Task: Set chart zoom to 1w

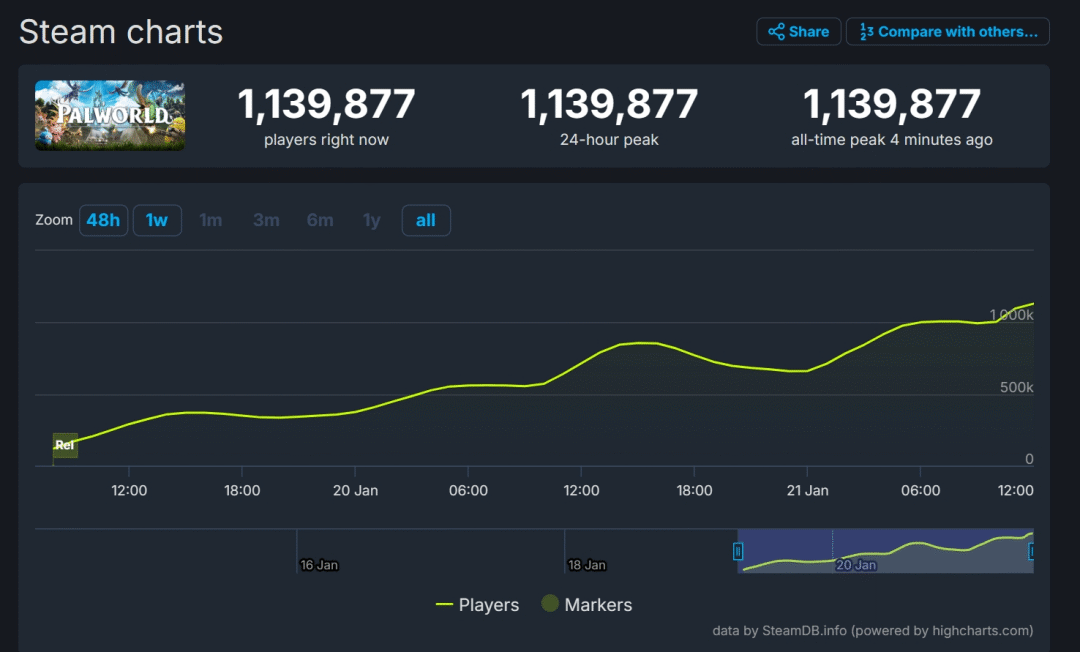Action: (157, 220)
